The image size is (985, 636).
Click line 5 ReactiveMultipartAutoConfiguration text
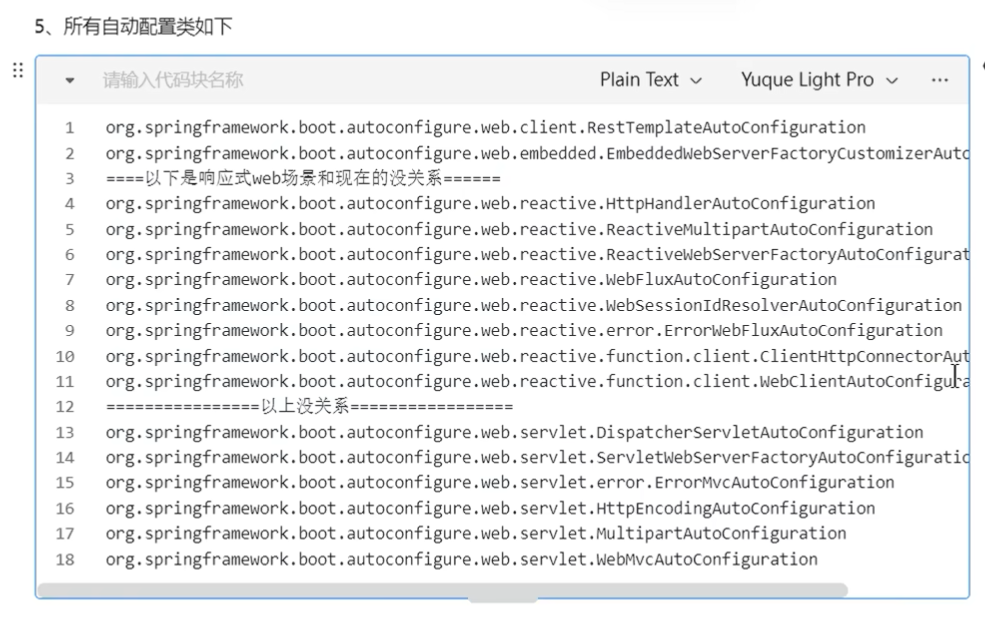(x=769, y=229)
